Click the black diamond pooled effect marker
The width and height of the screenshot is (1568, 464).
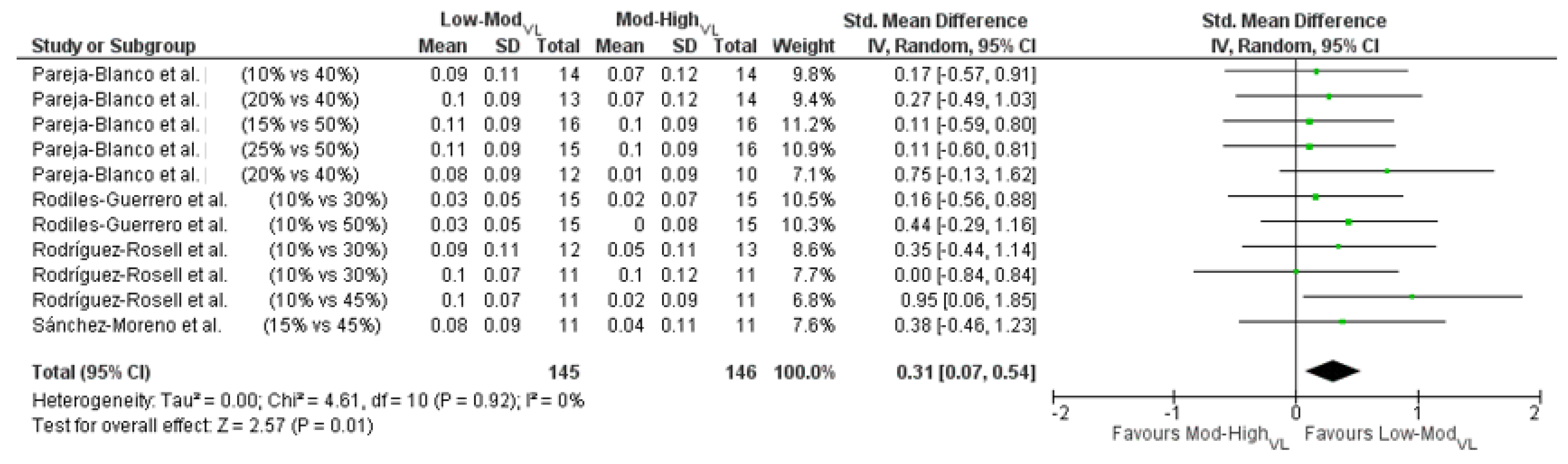(x=1332, y=371)
